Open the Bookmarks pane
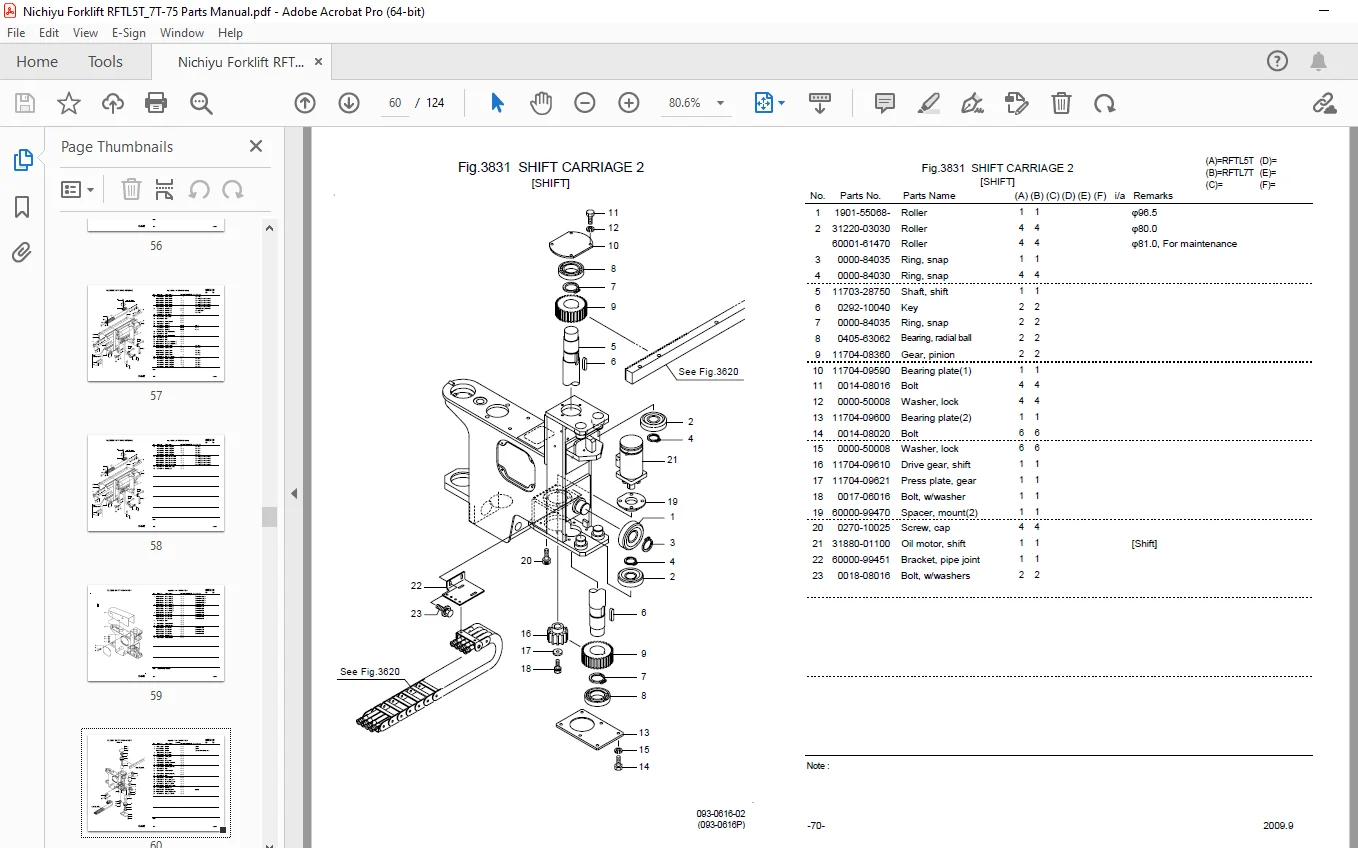This screenshot has height=848, width=1358. click(x=22, y=207)
